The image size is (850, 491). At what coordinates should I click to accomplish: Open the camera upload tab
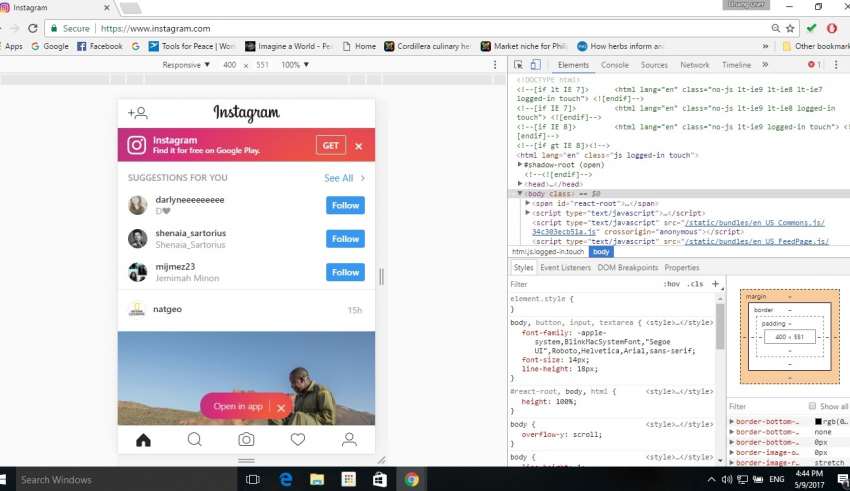[246, 440]
